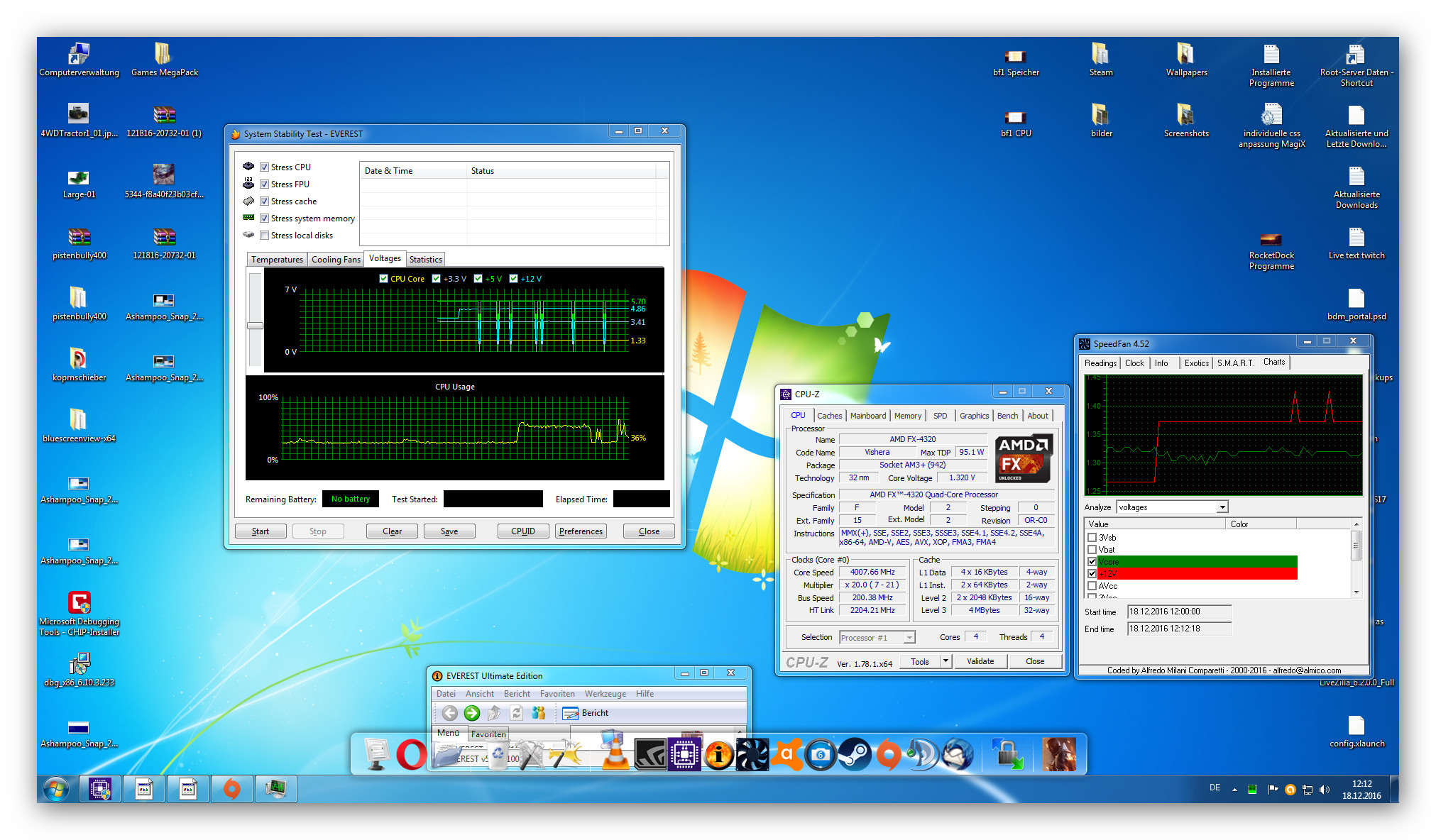This screenshot has width=1436, height=840.
Task: Select the Microsoft Debugging Tools installer icon
Action: [x=79, y=614]
